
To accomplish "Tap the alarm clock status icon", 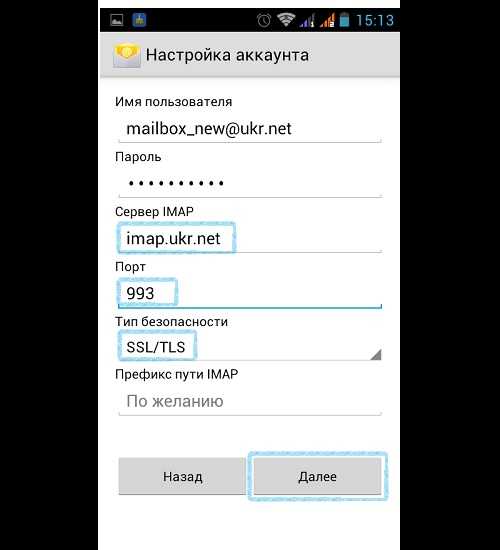I will 264,20.
